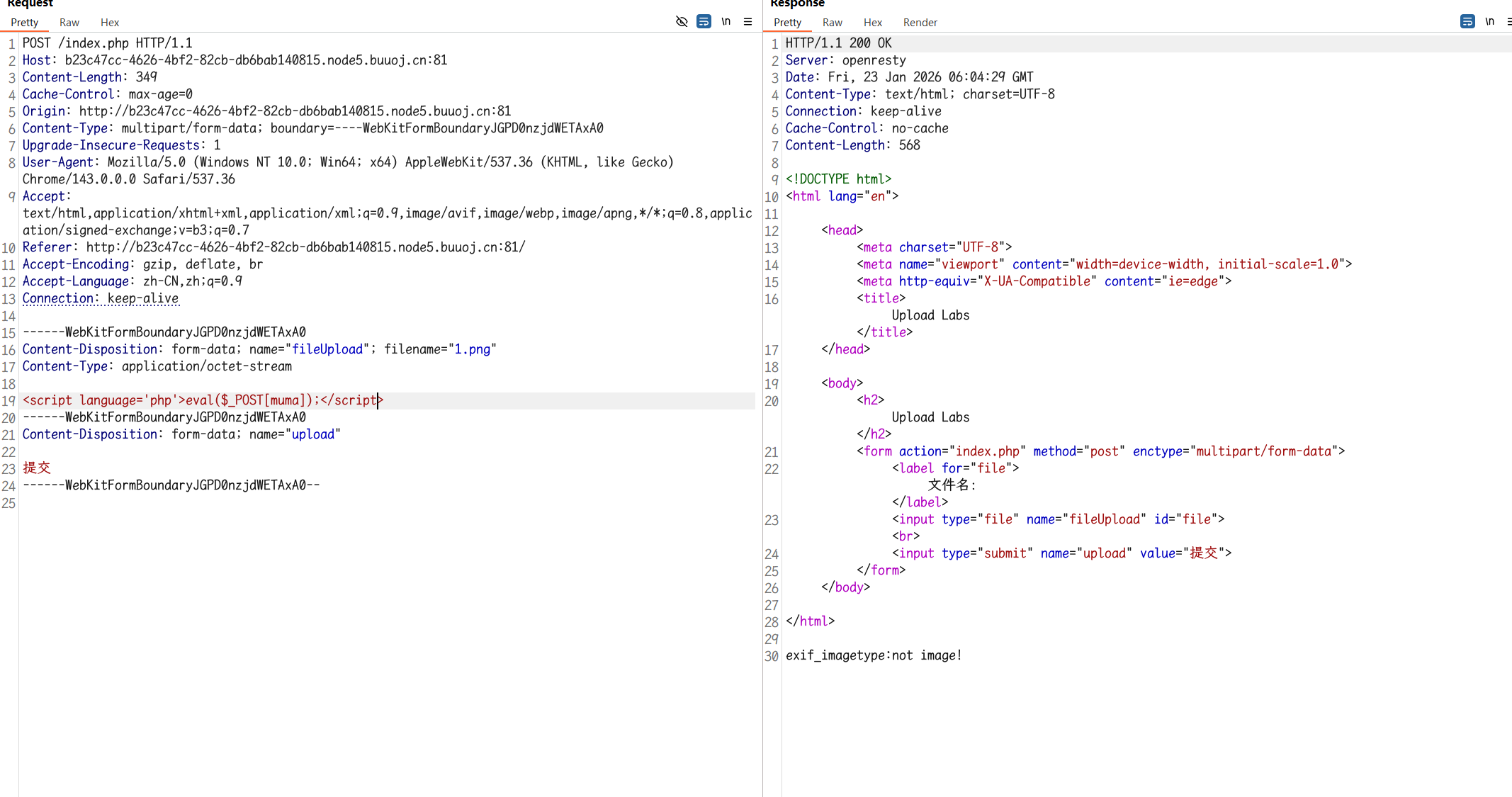Toggle the hidden items eye icon in Request

pos(682,21)
